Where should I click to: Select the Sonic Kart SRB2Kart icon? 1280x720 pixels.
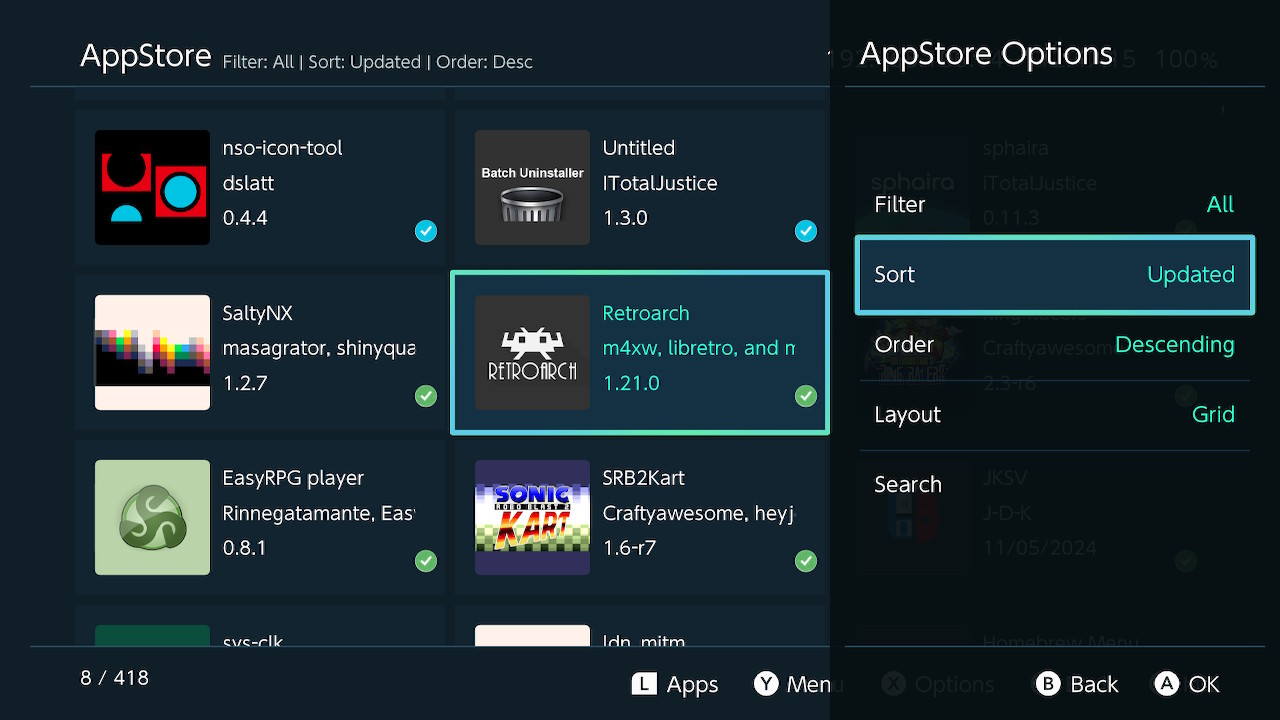pyautogui.click(x=532, y=517)
